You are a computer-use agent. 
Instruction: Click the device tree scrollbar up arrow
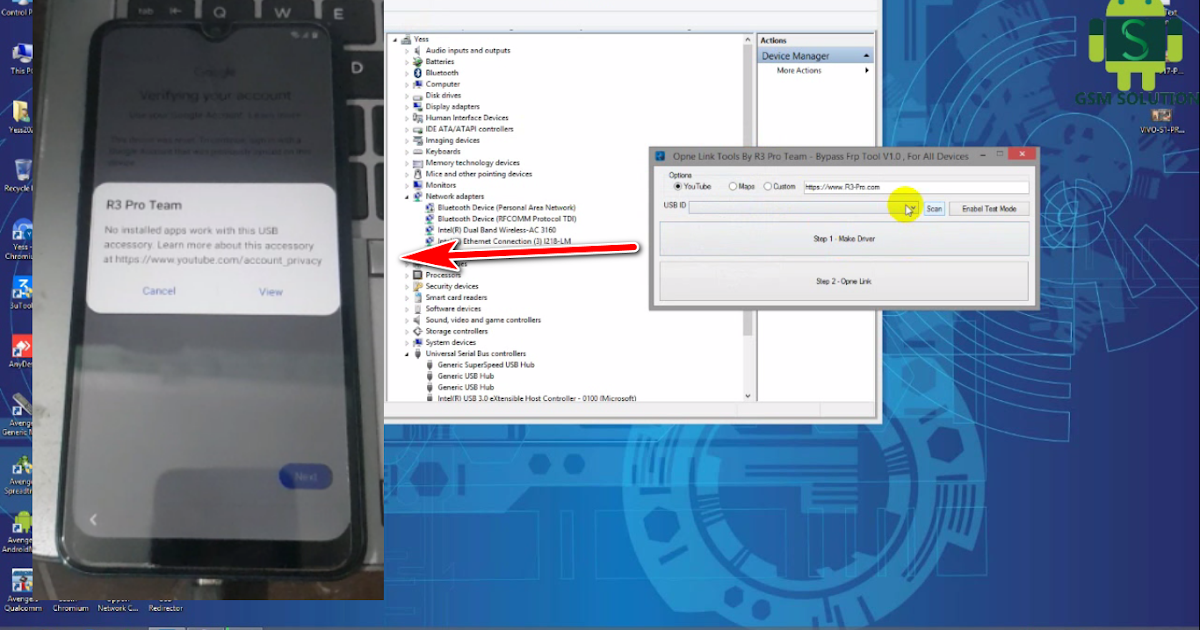tap(747, 40)
